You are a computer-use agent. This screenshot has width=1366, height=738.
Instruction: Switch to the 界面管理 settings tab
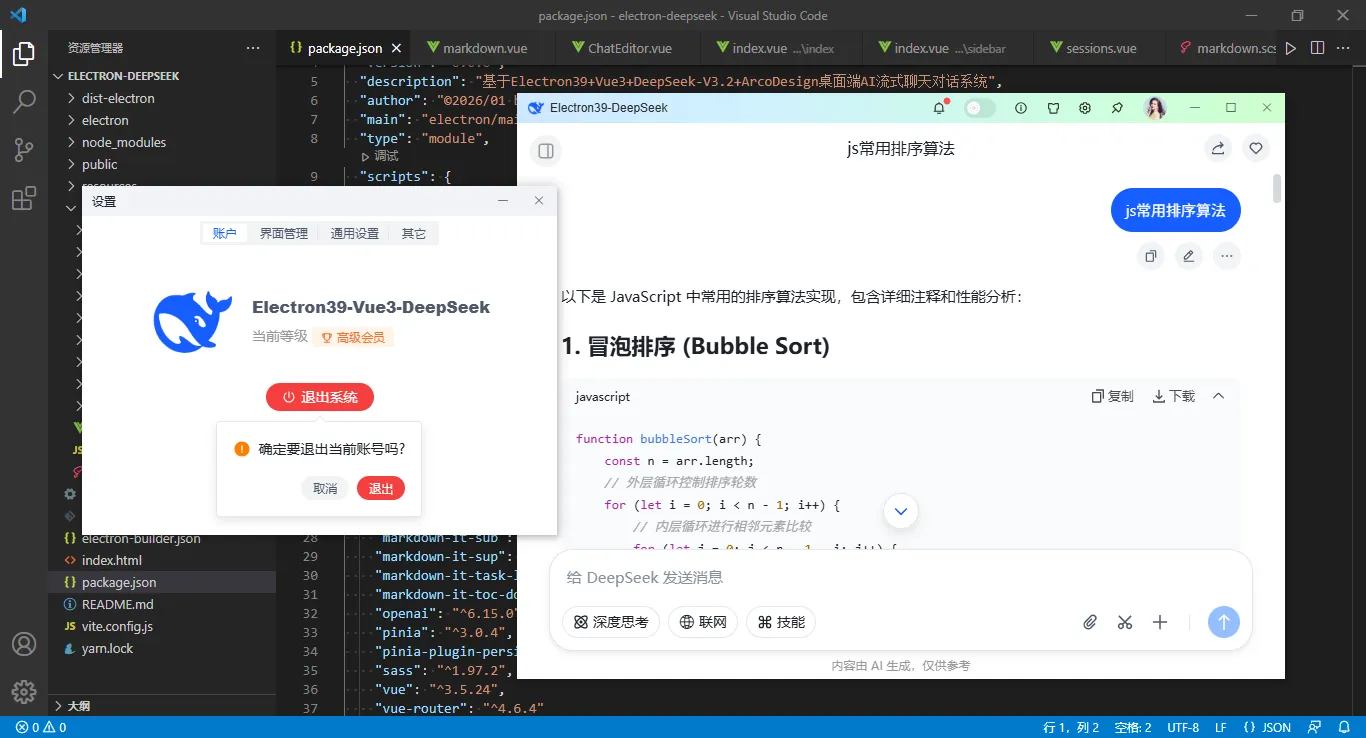tap(283, 232)
